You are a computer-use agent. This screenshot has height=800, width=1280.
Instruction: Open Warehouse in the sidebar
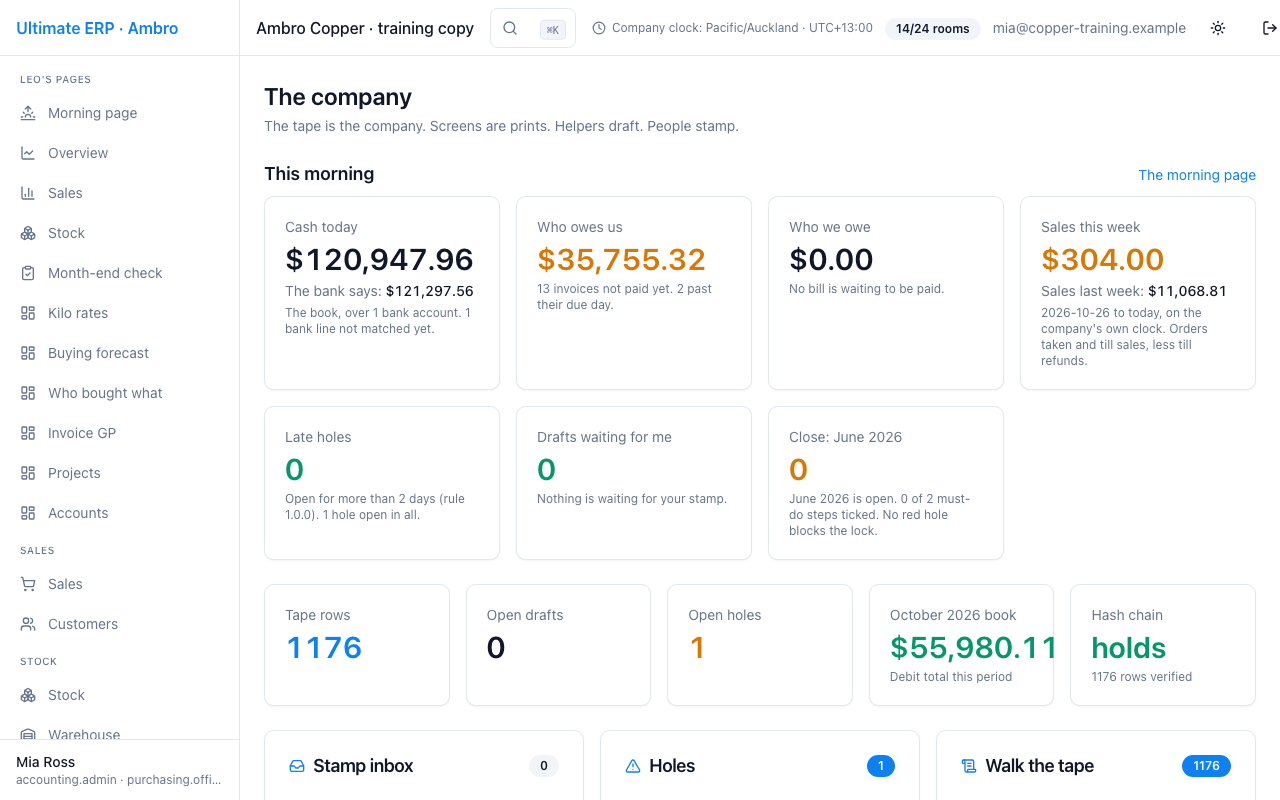point(120,733)
